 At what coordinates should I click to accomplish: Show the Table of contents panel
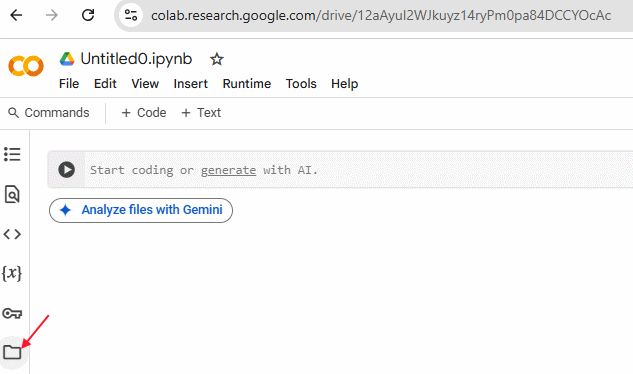(12, 154)
